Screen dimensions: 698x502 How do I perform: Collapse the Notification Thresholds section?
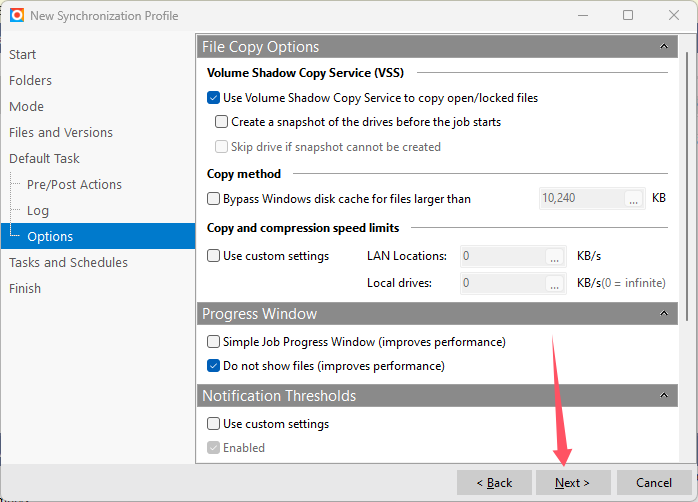[x=662, y=396]
